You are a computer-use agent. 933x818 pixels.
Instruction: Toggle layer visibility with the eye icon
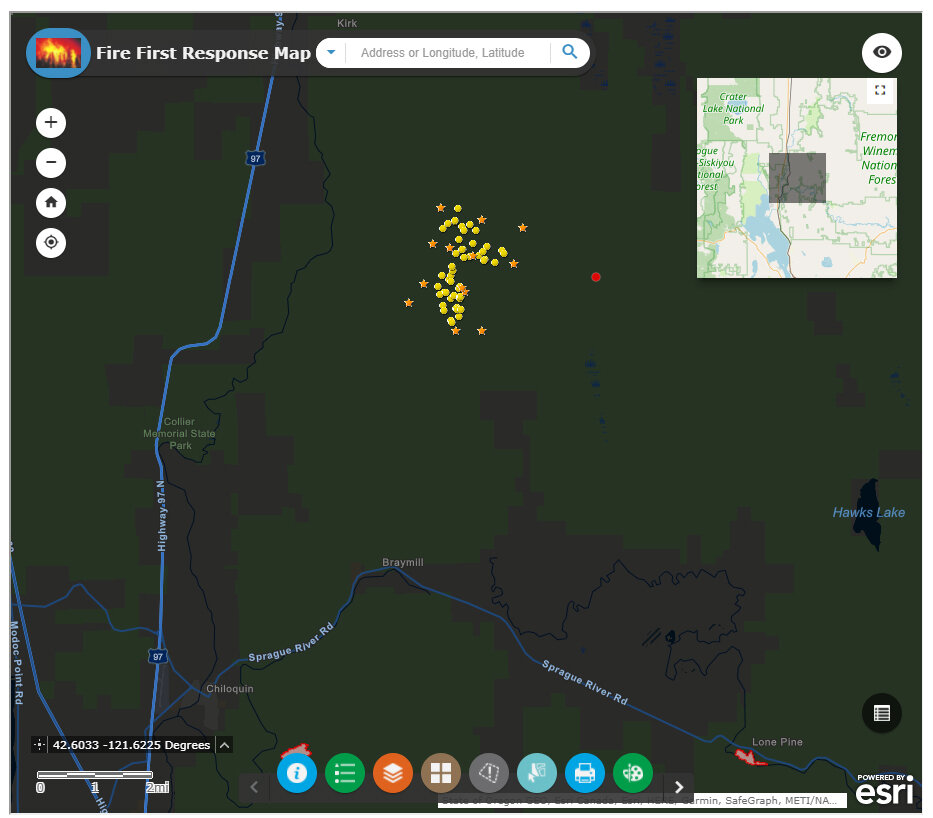pos(881,52)
